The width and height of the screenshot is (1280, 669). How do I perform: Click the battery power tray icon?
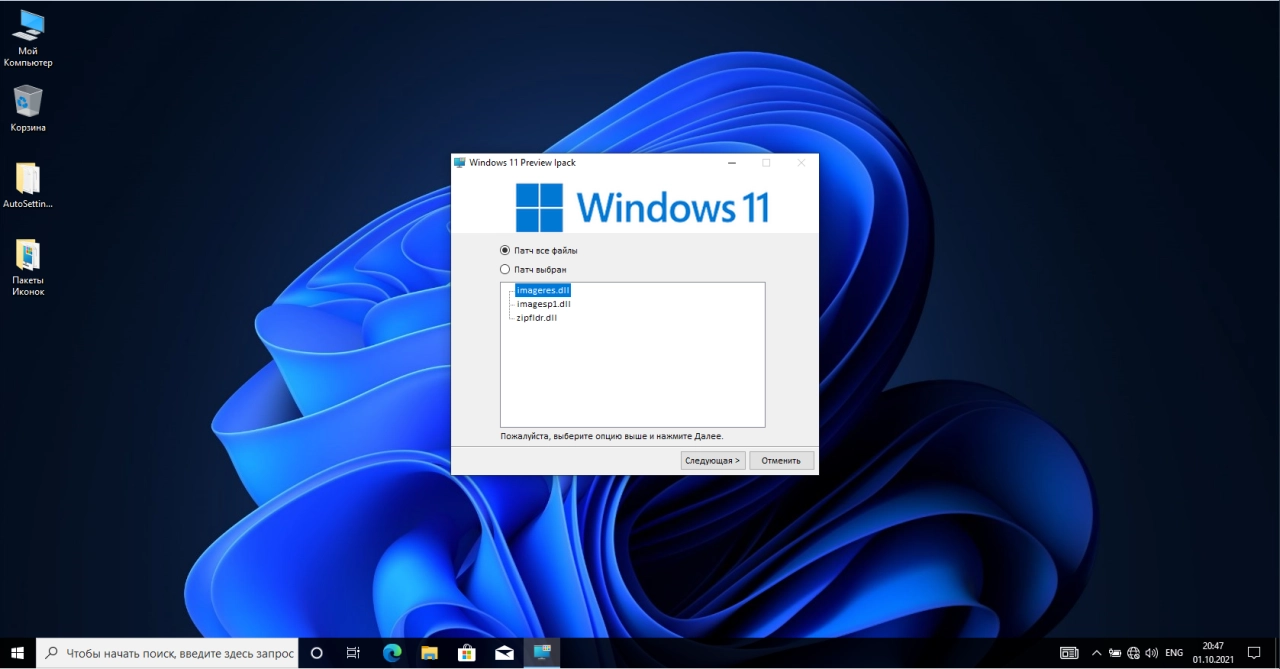coord(1115,653)
